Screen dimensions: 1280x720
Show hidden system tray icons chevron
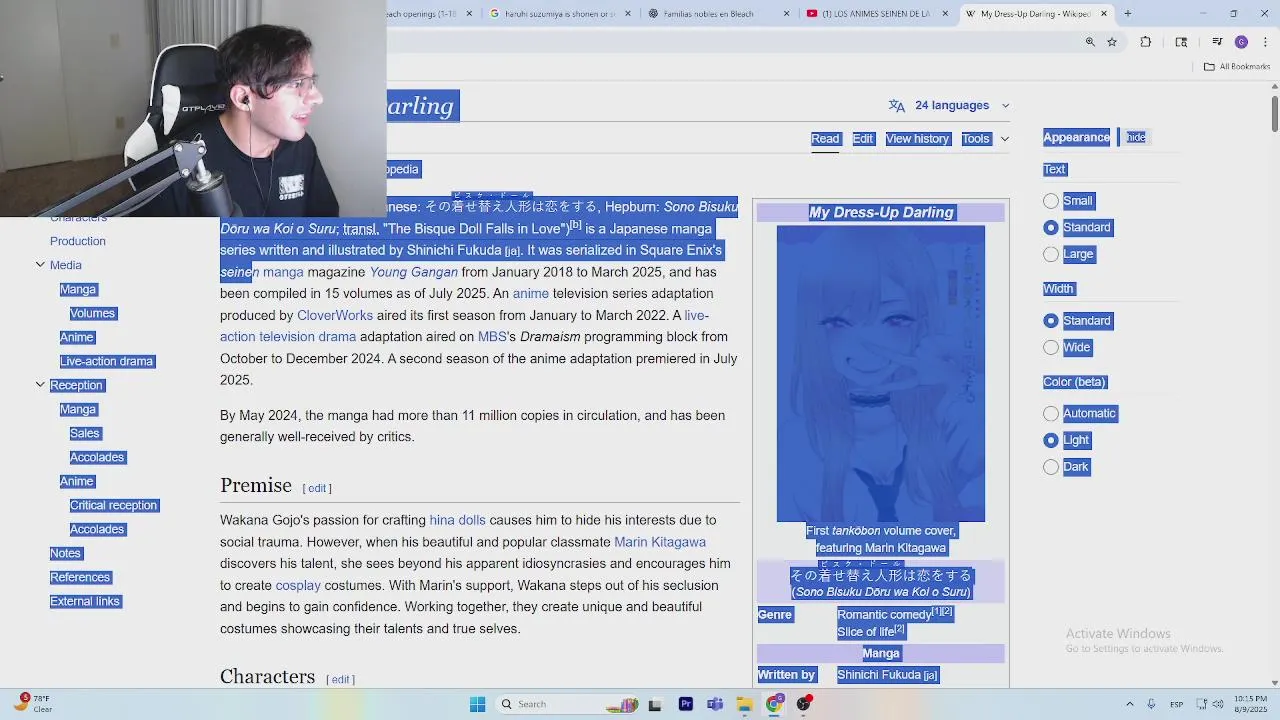[x=1130, y=704]
